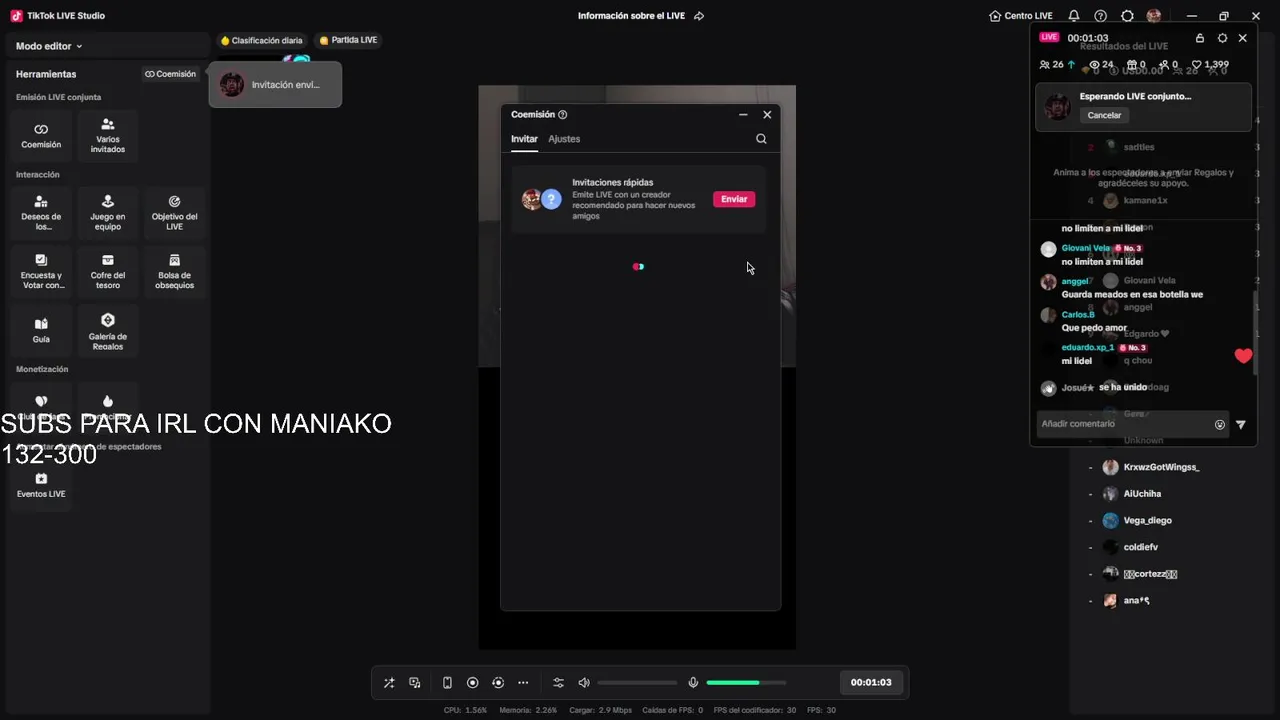Click the search icon in Coemisión dialog
Screen dimensions: 1280x720
[x=761, y=140]
